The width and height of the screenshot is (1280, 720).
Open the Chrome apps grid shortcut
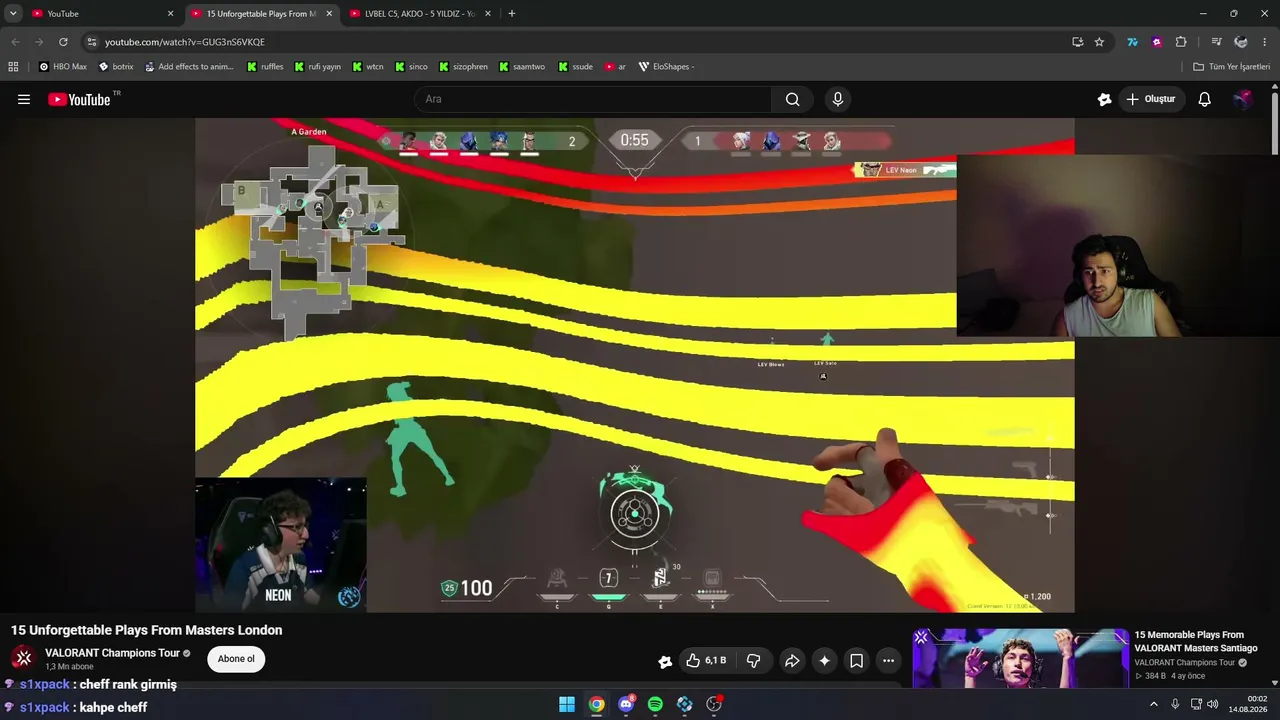(x=13, y=67)
